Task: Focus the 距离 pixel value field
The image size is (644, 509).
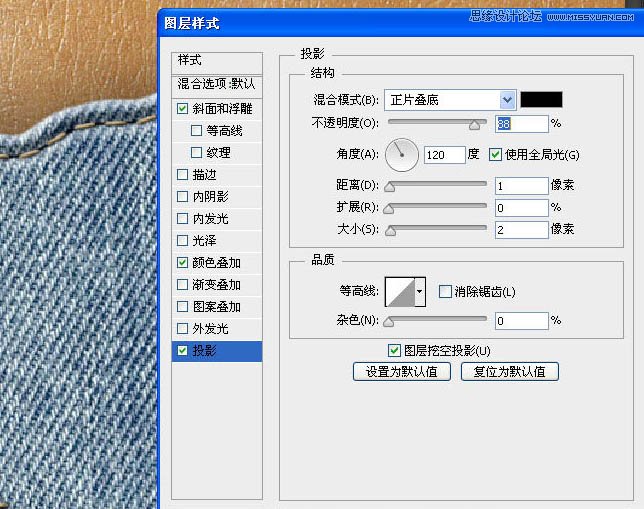Action: pos(522,186)
